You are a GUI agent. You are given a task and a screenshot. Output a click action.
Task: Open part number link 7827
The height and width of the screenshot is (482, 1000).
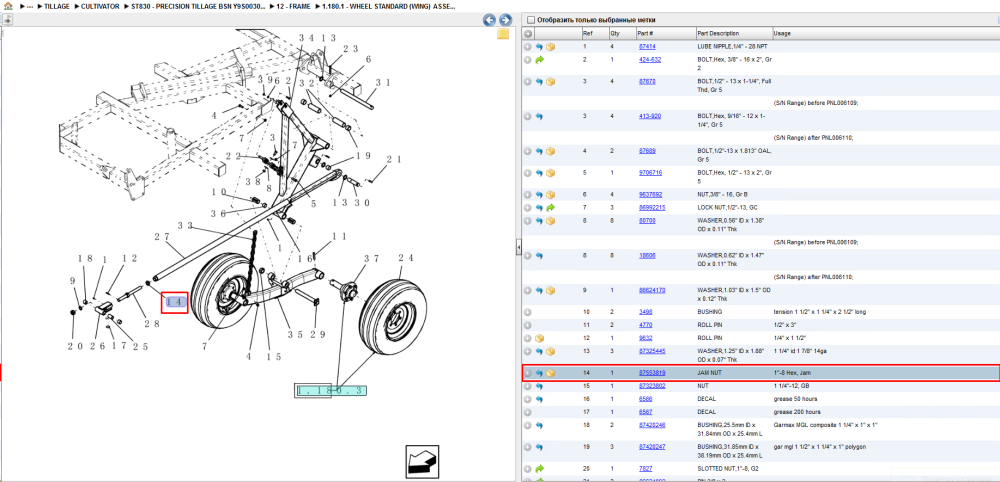coord(645,468)
